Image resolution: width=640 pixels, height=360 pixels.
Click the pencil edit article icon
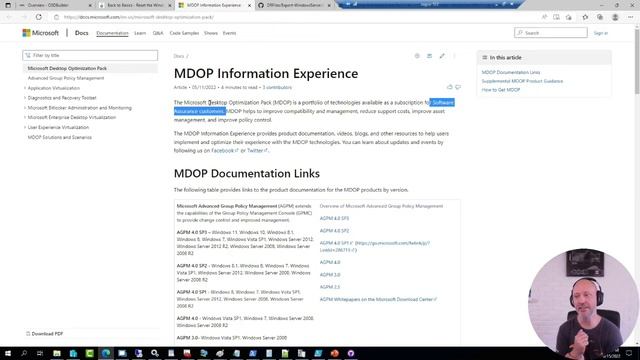[442, 56]
